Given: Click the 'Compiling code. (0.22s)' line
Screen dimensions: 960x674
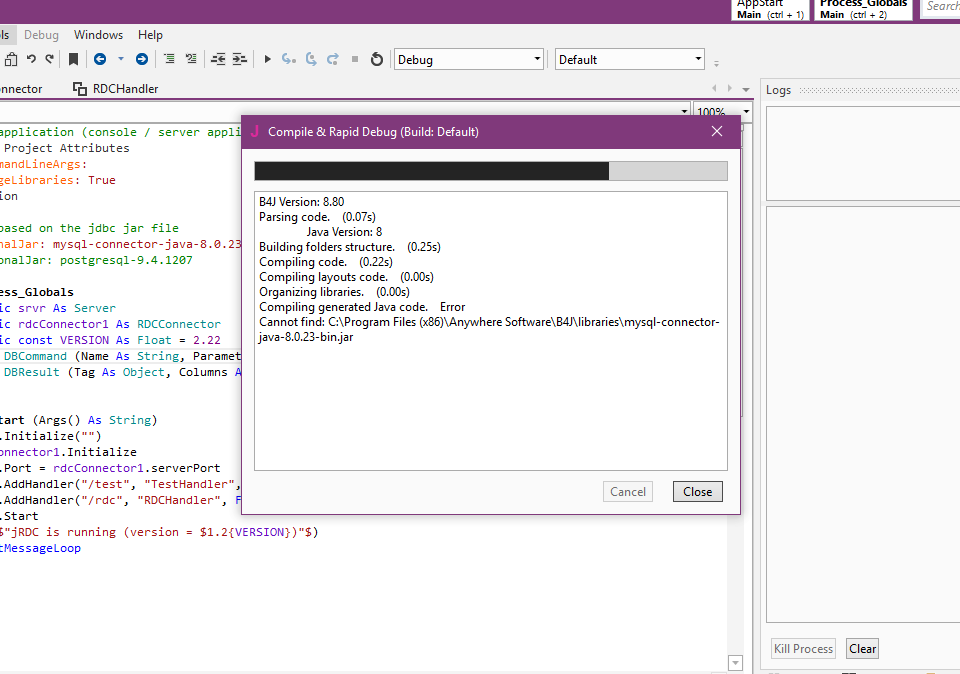Looking at the screenshot, I should coord(326,261).
